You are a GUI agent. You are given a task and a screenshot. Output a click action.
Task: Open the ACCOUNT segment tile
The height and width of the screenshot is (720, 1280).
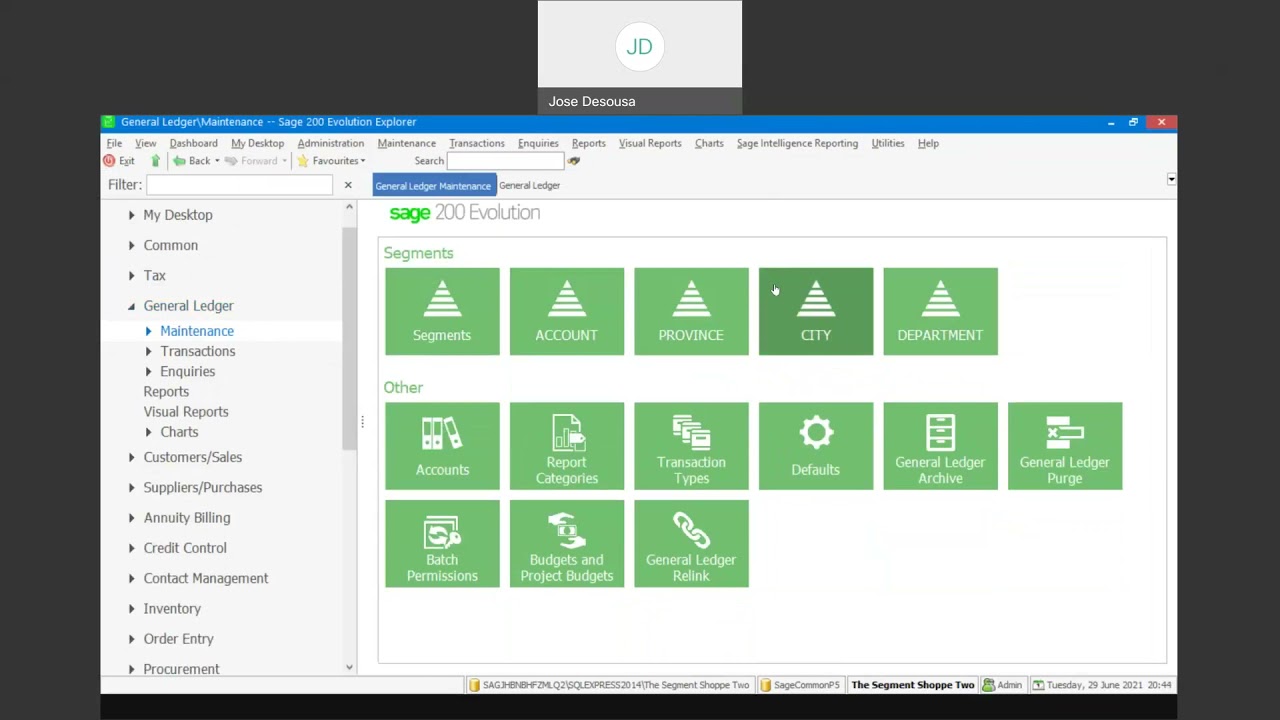(566, 311)
